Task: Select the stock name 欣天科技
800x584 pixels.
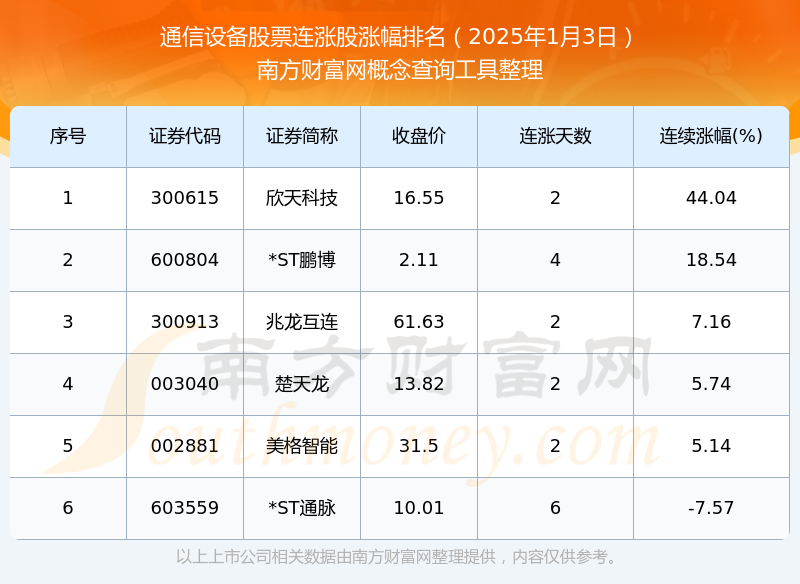Action: pyautogui.click(x=301, y=198)
